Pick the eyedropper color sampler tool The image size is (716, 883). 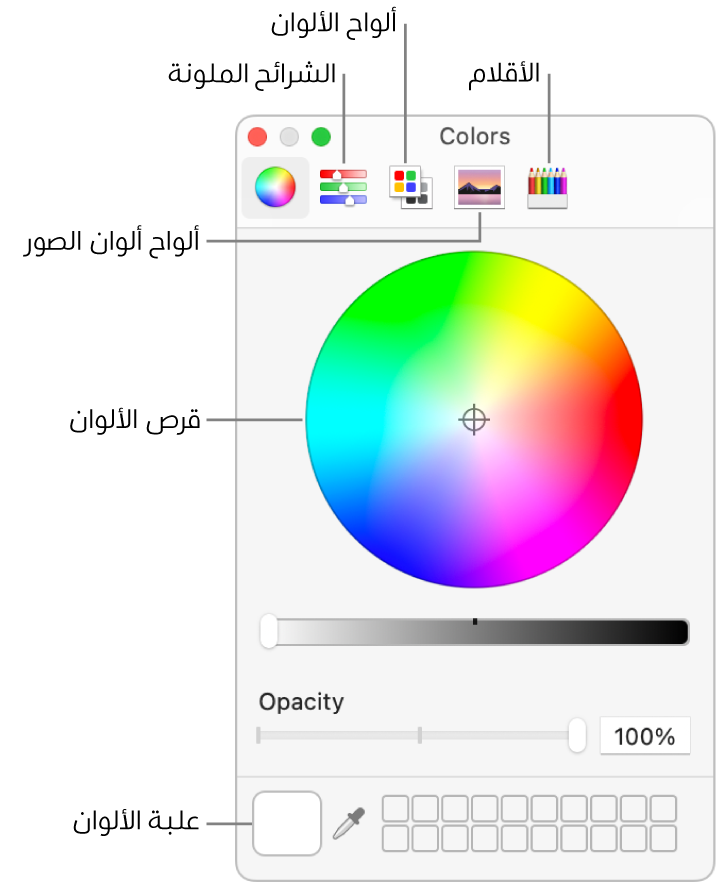click(x=349, y=823)
